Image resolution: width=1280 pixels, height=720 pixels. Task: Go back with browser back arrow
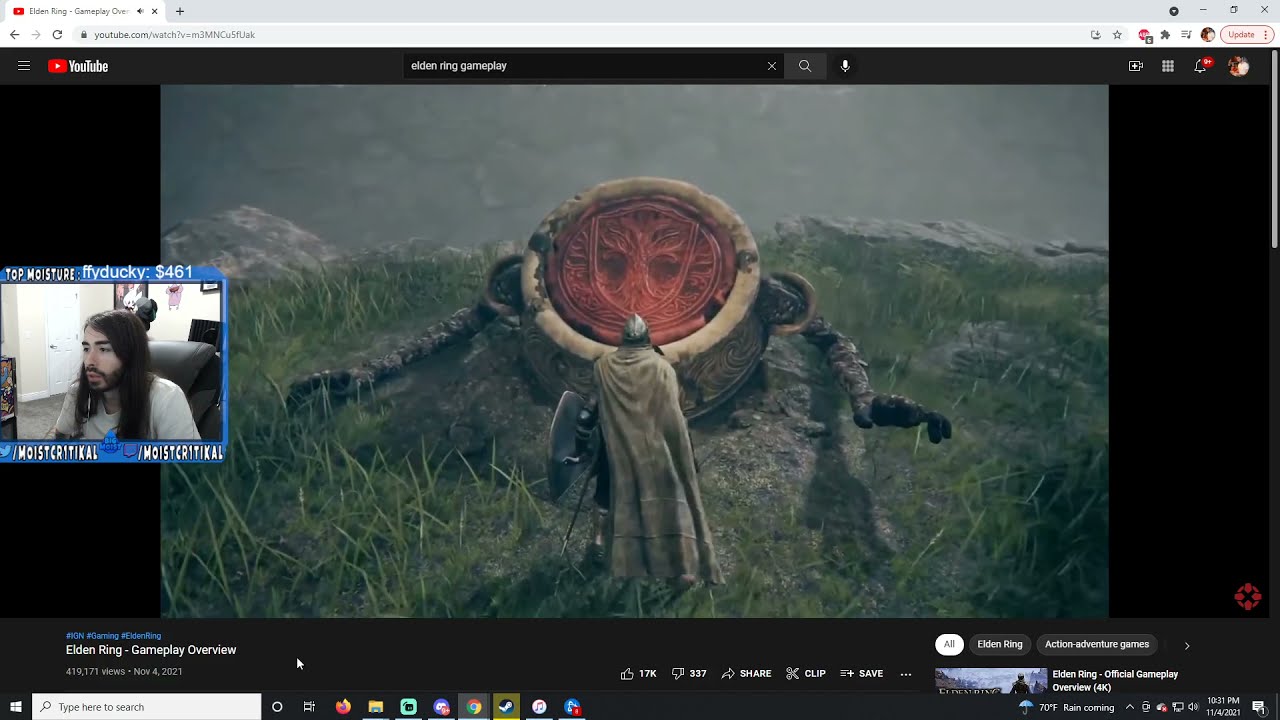[x=14, y=35]
